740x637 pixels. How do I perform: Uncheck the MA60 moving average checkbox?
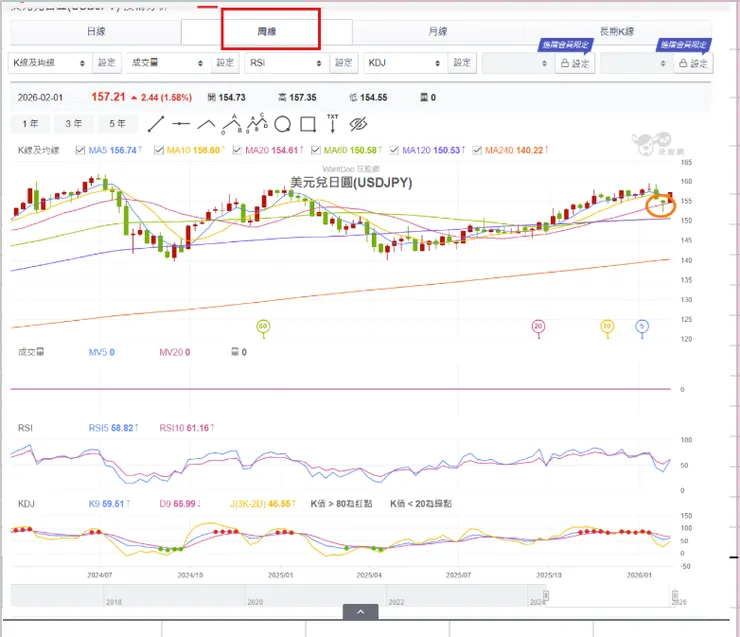click(x=316, y=150)
